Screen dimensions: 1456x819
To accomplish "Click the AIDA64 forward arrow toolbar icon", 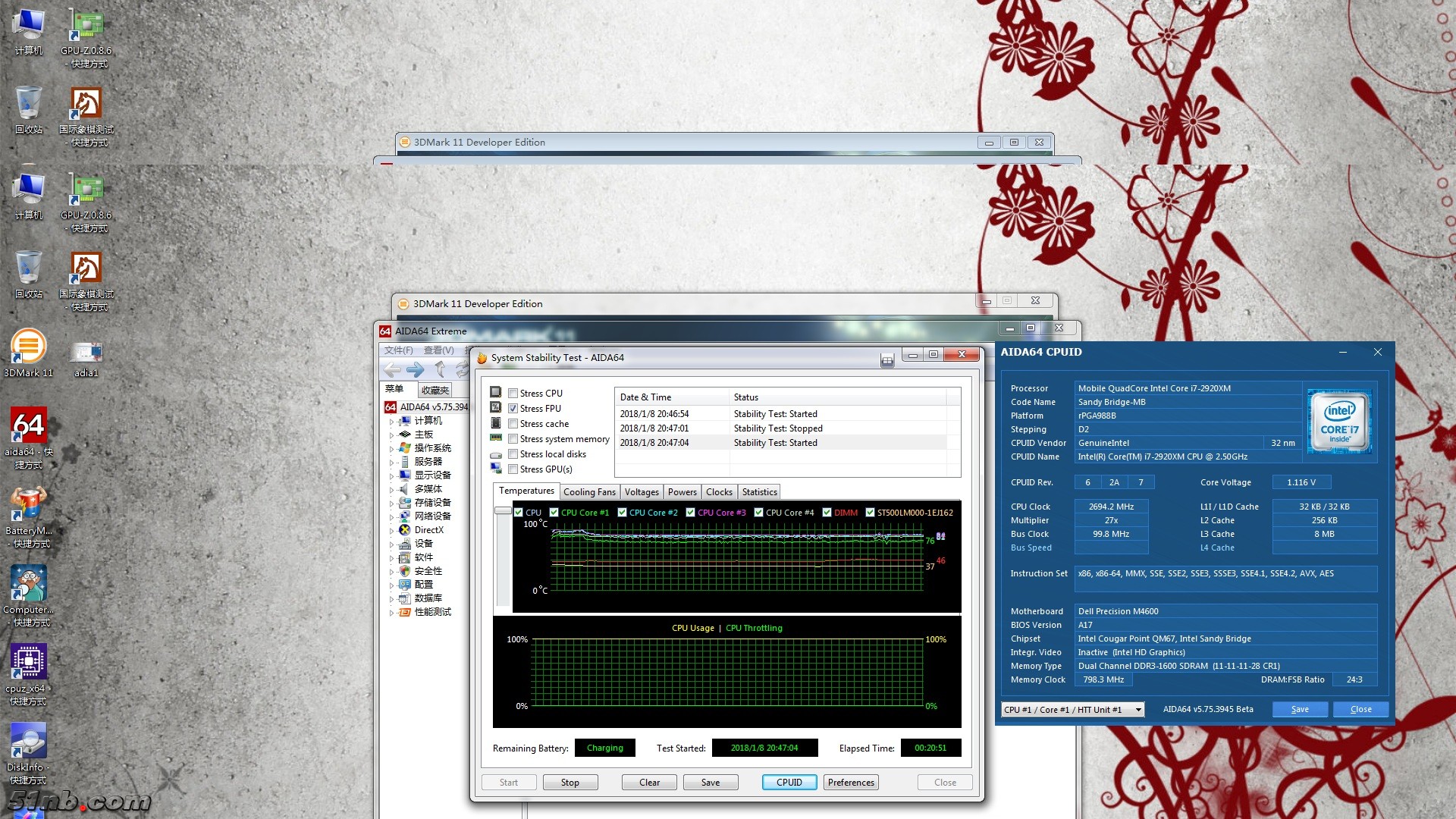I will pyautogui.click(x=415, y=370).
